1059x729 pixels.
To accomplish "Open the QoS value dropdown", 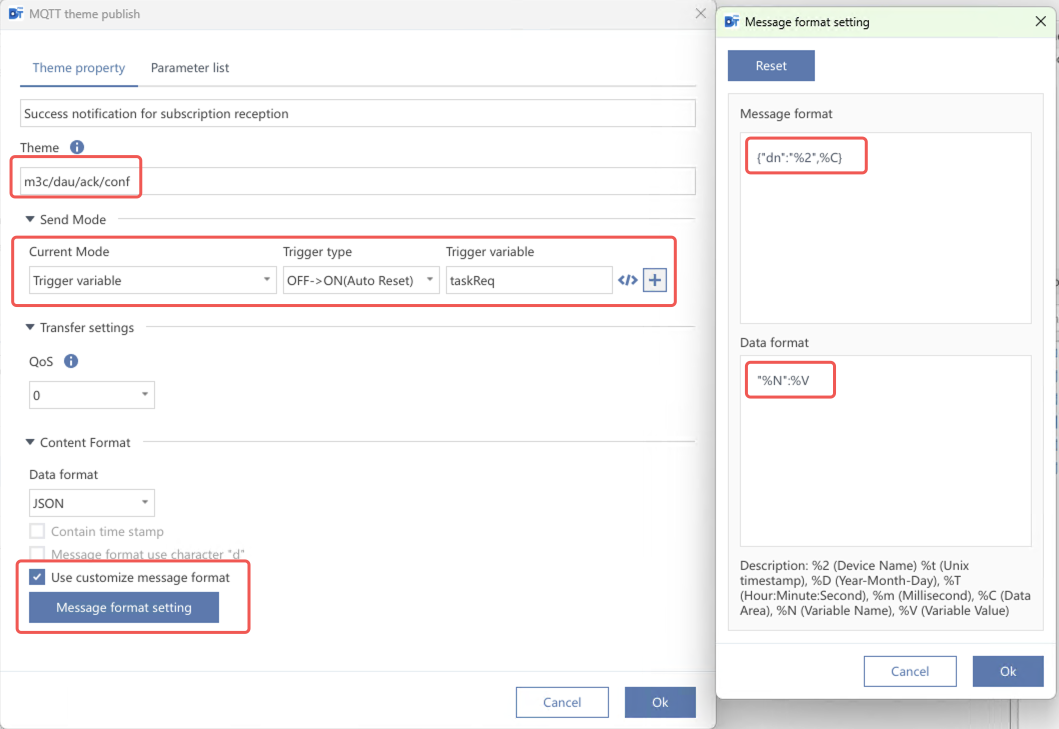I will point(92,396).
